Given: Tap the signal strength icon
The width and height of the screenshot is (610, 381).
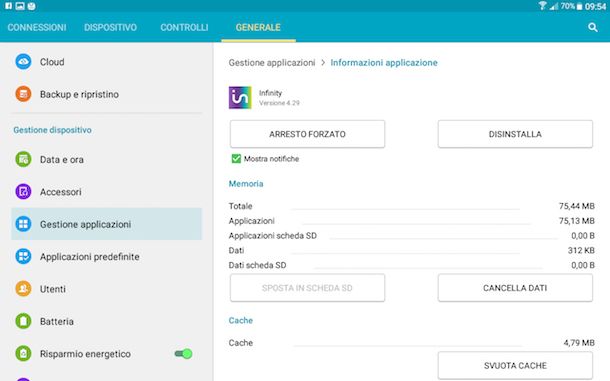Looking at the screenshot, I should point(554,6).
